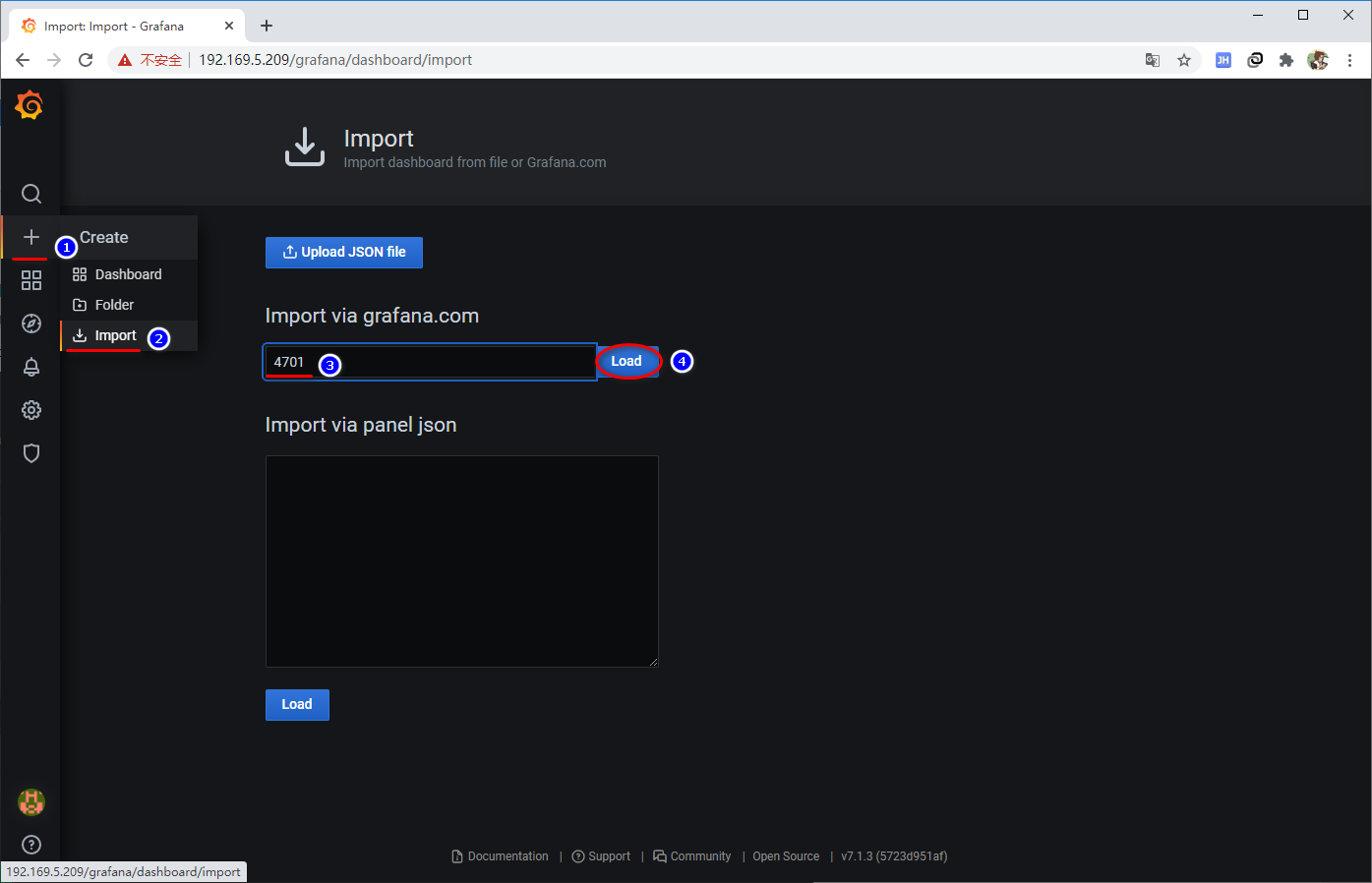Reload the page with the refresh icon
Viewport: 1372px width, 883px height.
86,60
